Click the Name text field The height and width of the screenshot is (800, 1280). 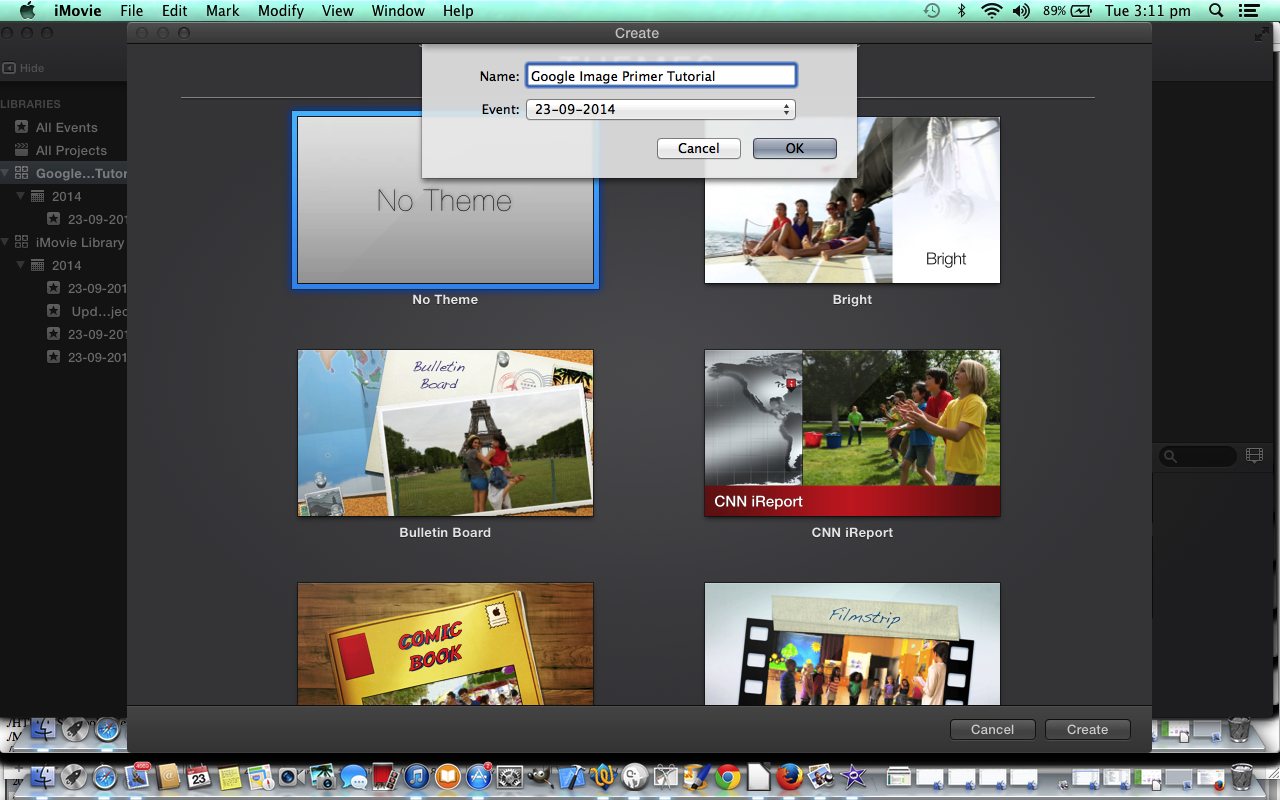tap(660, 75)
